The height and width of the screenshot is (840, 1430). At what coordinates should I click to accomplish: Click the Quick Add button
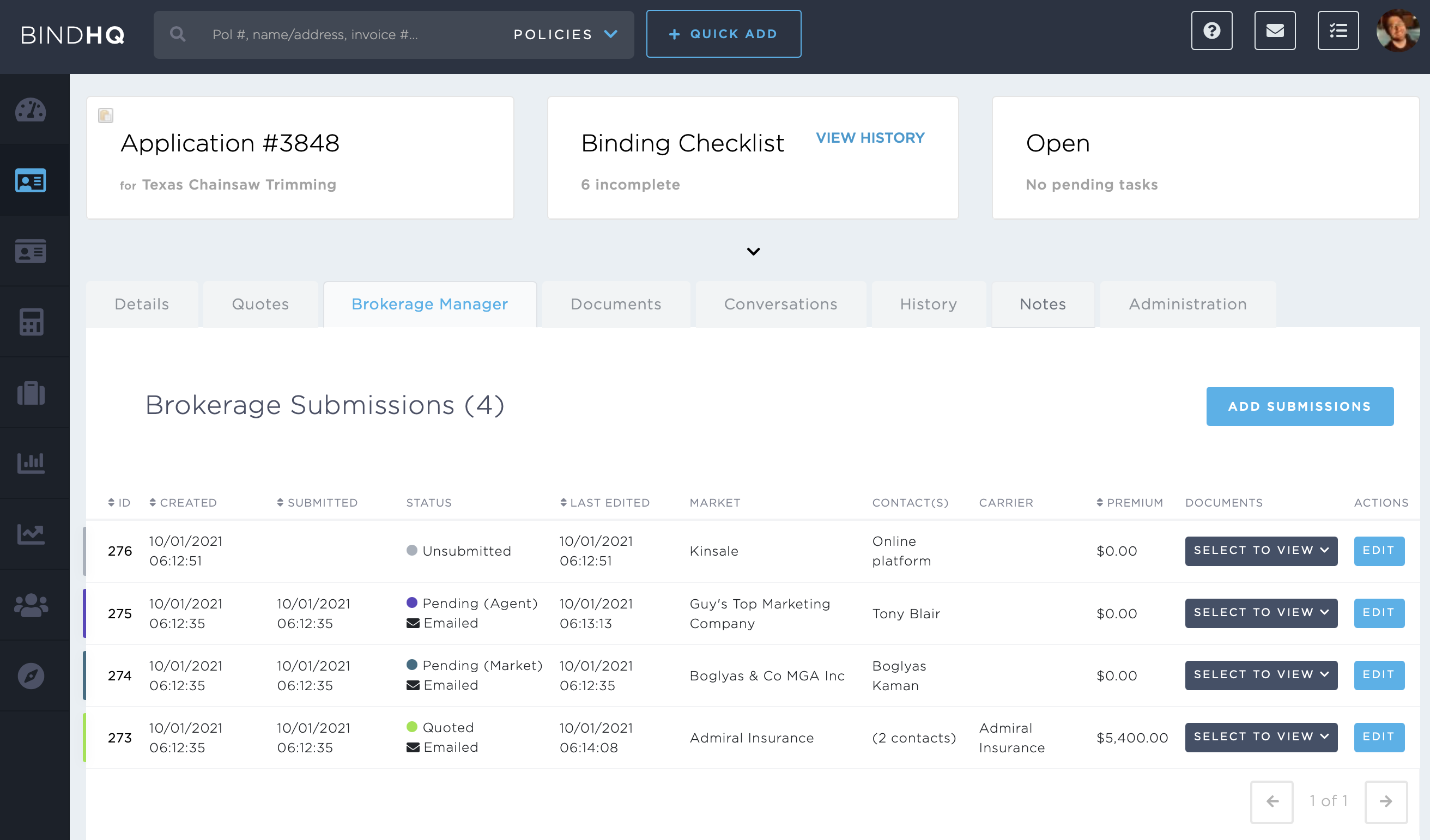[x=724, y=34]
